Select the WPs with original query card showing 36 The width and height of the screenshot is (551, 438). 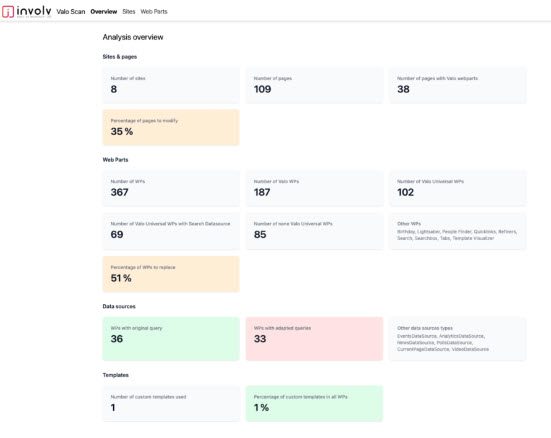tap(171, 339)
